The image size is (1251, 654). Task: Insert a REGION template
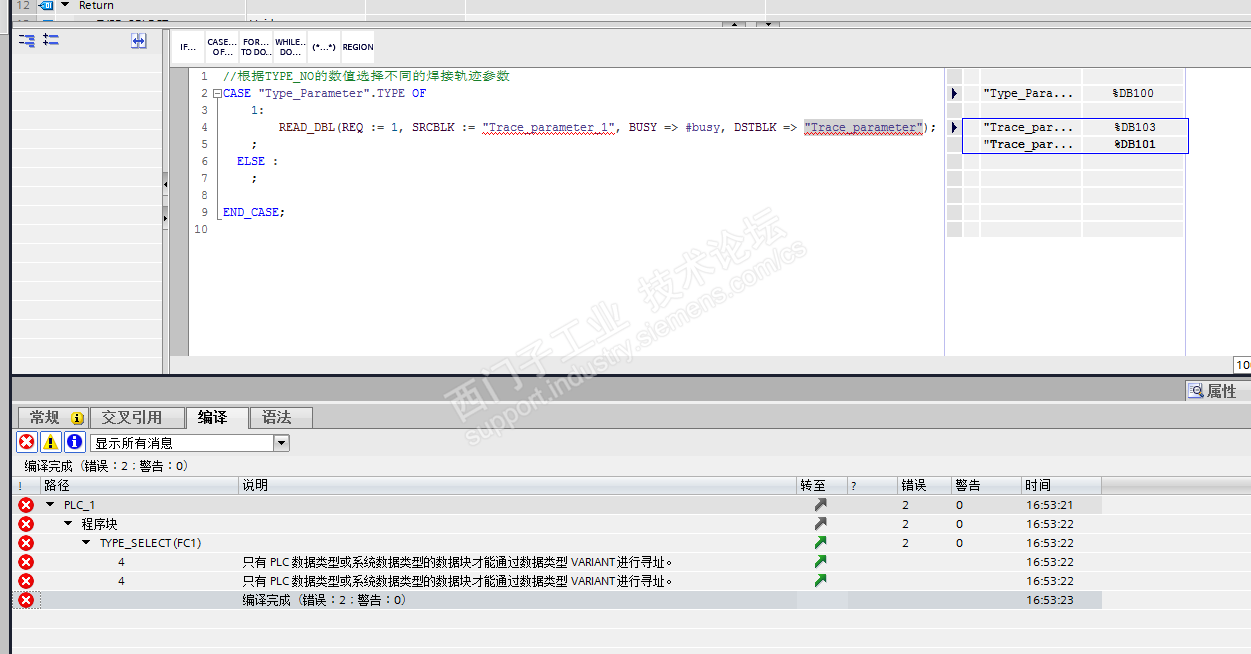pos(357,47)
